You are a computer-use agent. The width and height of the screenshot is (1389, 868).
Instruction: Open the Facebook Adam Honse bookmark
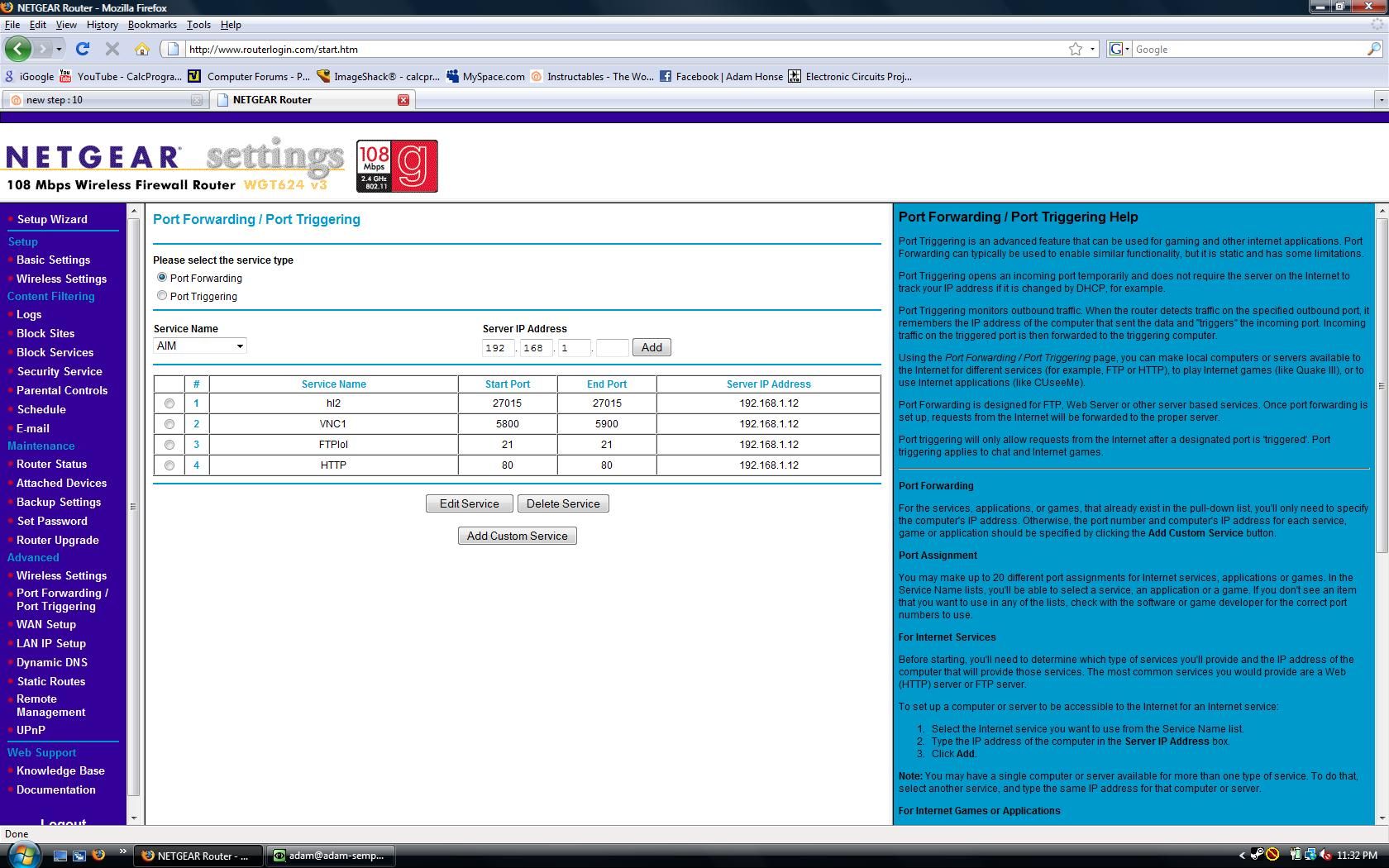click(722, 76)
